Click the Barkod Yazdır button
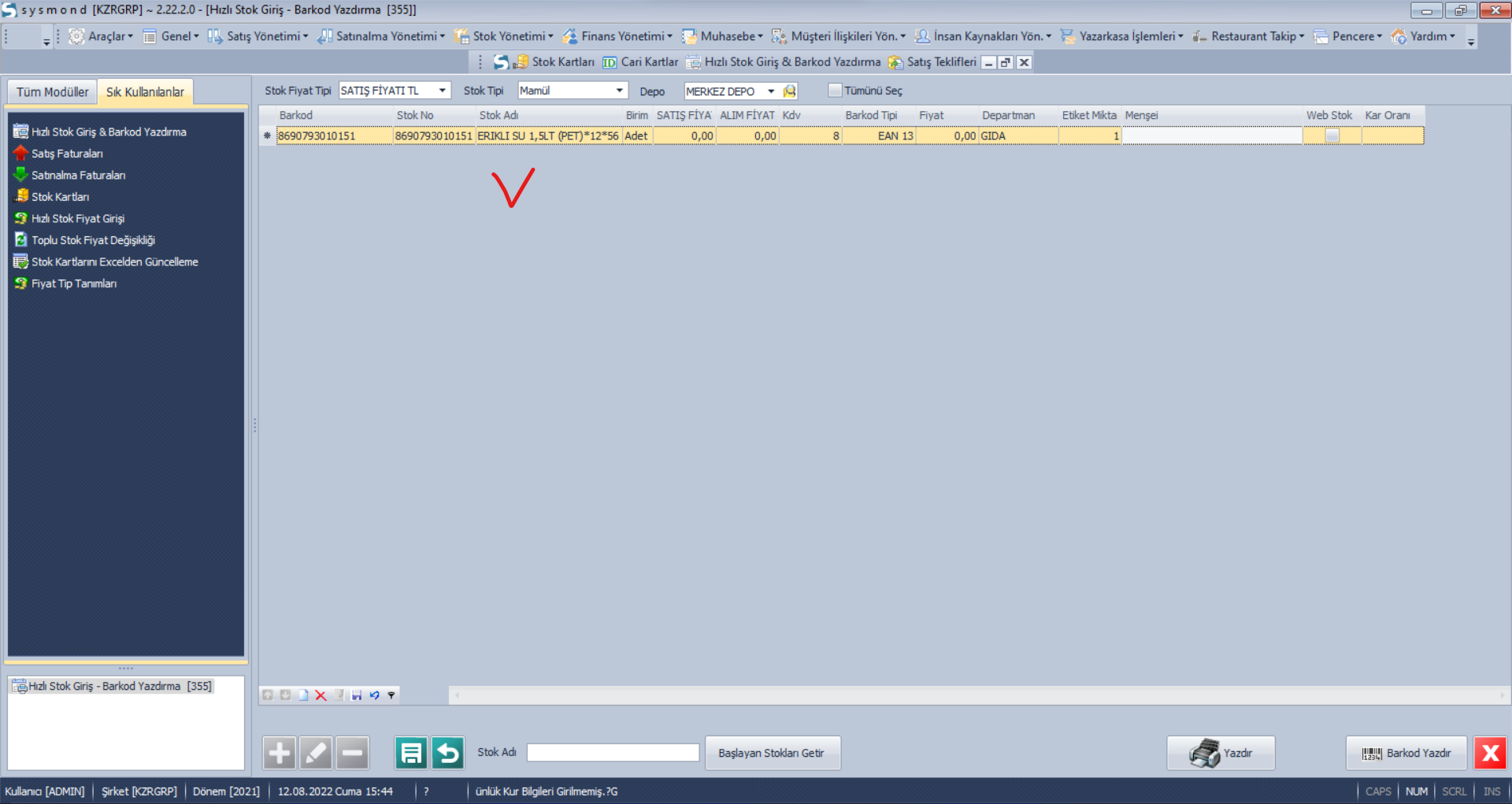This screenshot has height=804, width=1512. (x=1406, y=754)
